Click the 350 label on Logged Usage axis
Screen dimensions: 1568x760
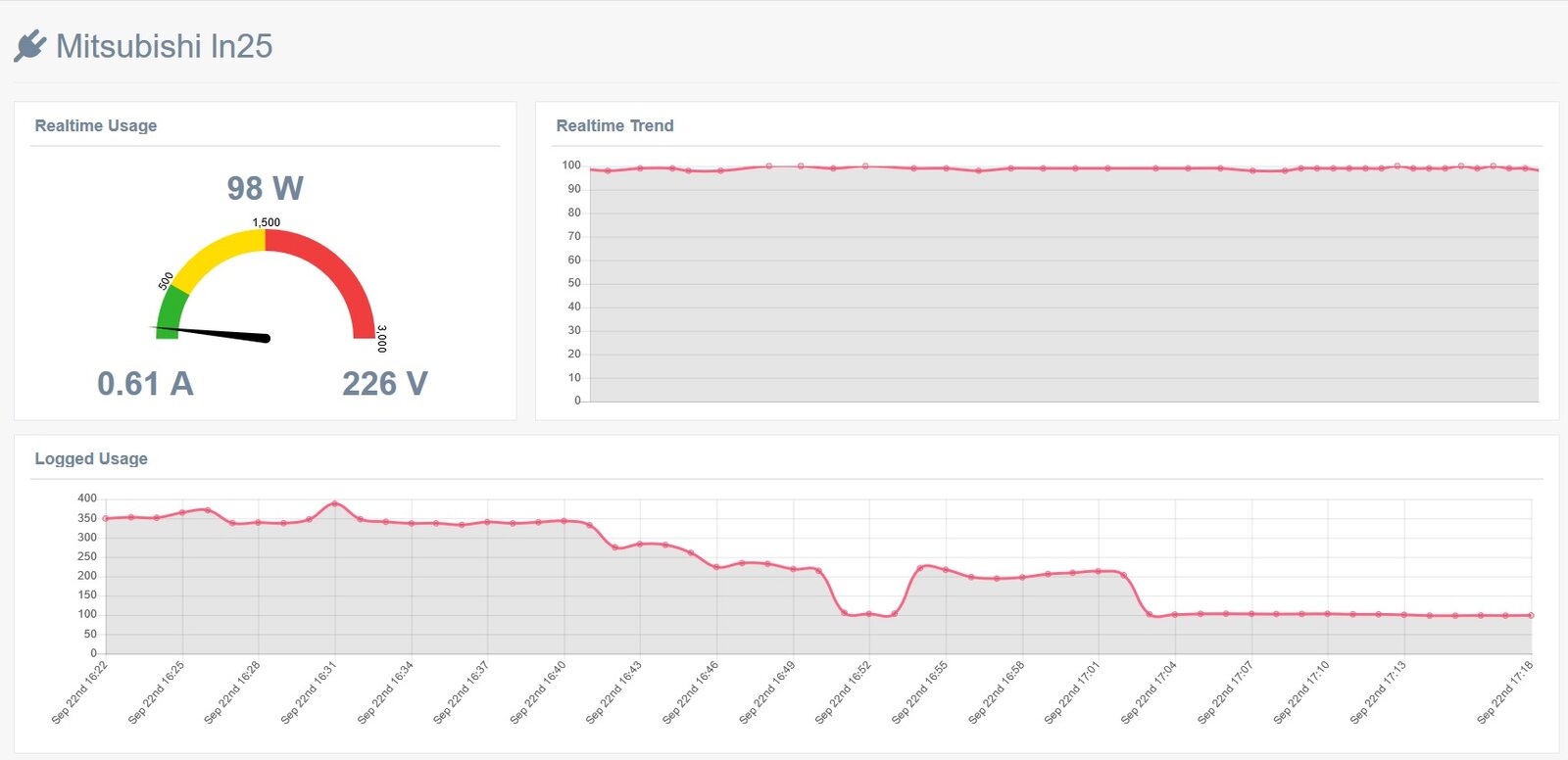(x=87, y=518)
